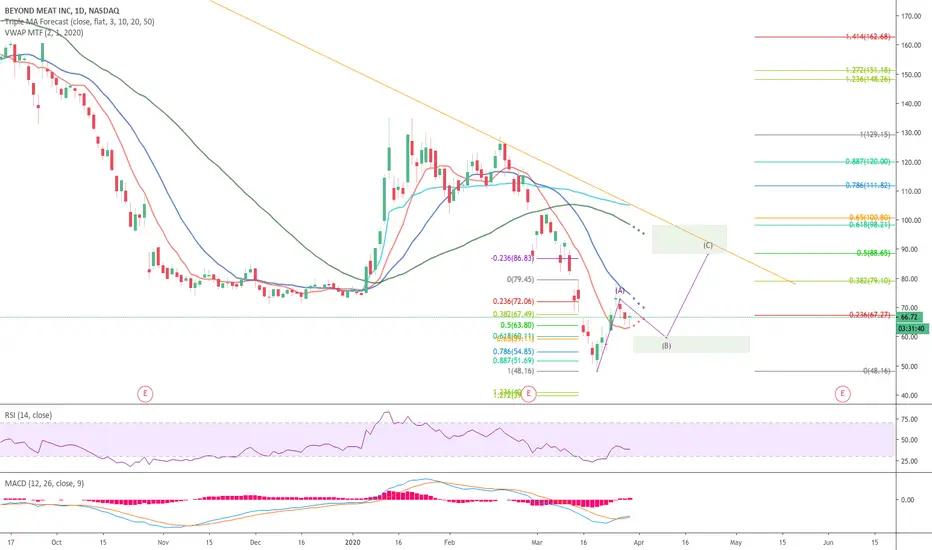This screenshot has width=932, height=550.
Task: Click the 40.00 price axis label
Action: 911,395
